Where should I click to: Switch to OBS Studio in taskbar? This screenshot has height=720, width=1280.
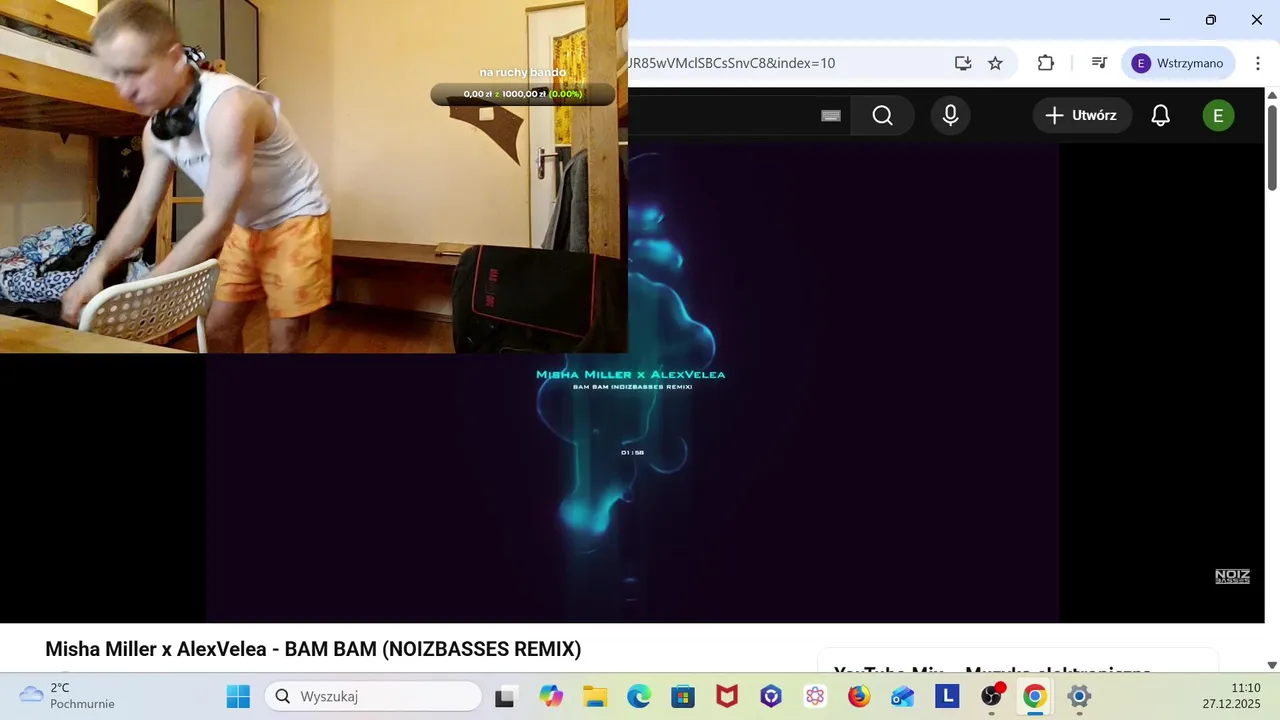[x=991, y=696]
